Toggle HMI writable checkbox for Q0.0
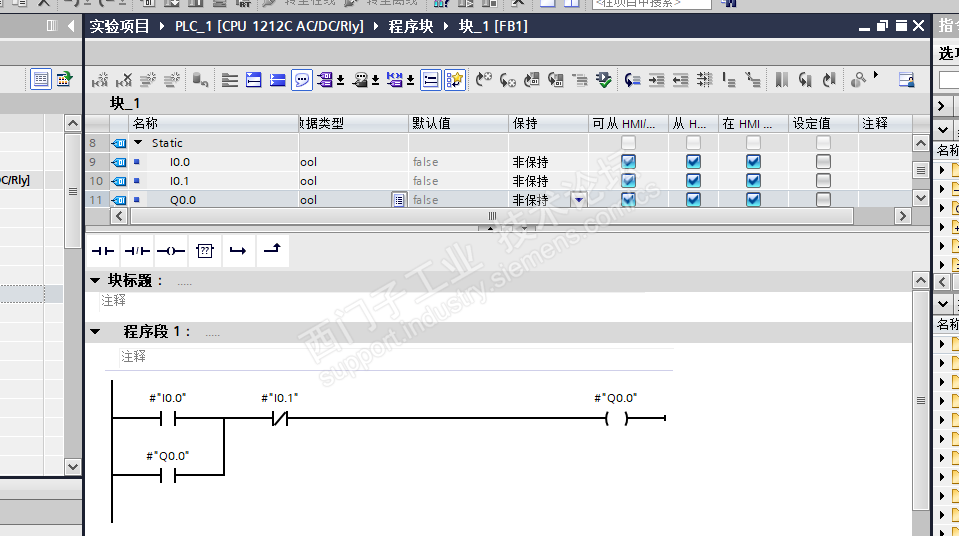Viewport: 959px width, 536px height. pos(693,199)
